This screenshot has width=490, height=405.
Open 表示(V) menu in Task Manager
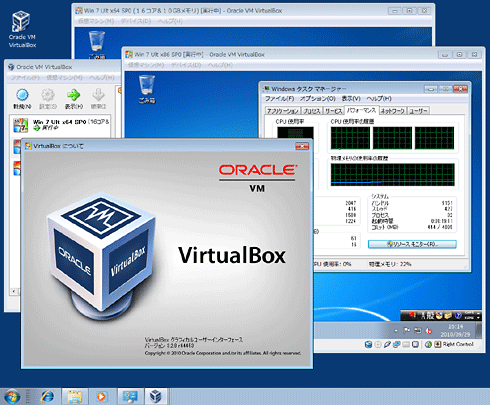[x=351, y=99]
